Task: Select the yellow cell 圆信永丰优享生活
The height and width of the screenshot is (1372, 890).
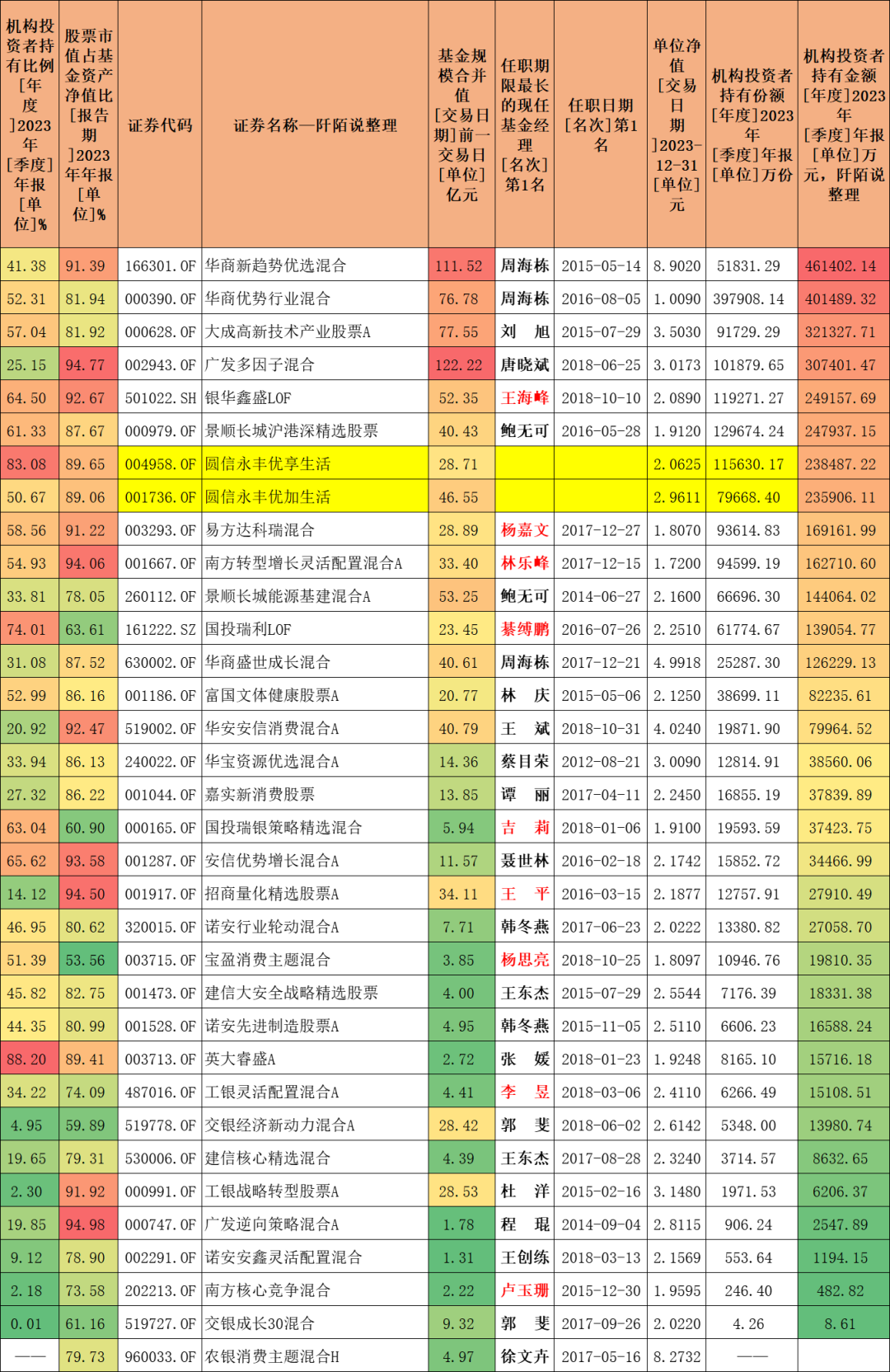Action: point(315,464)
